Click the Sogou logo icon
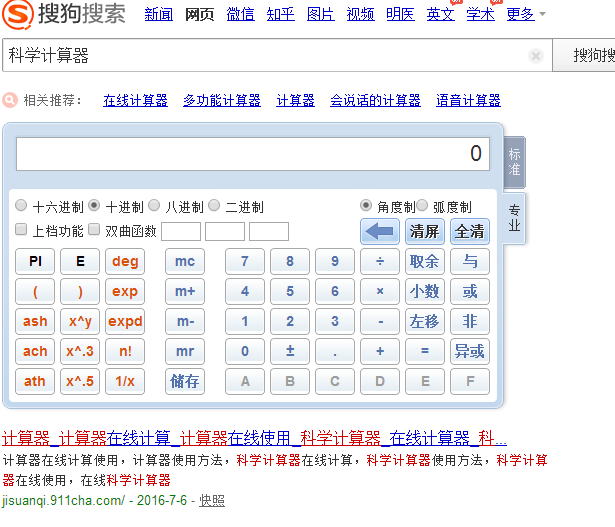The width and height of the screenshot is (615, 527). pos(18,15)
